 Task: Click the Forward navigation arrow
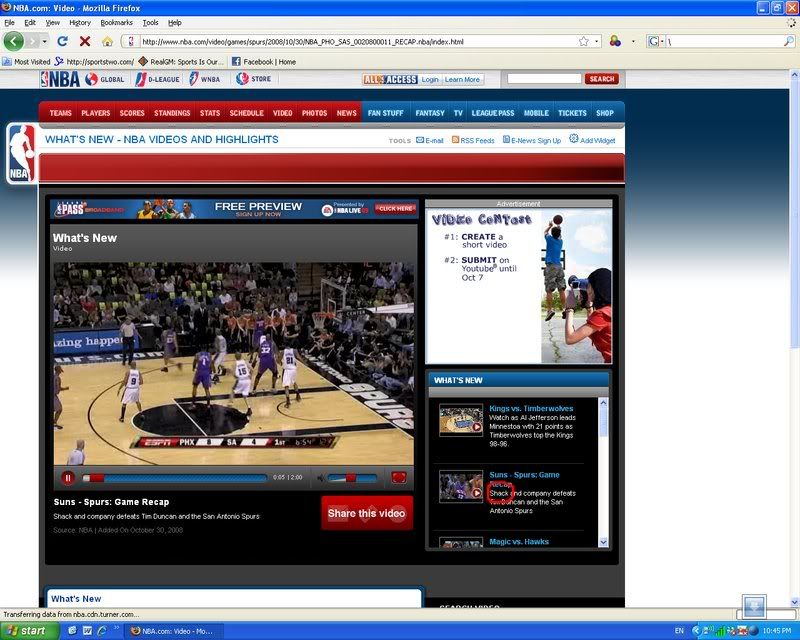(x=33, y=41)
